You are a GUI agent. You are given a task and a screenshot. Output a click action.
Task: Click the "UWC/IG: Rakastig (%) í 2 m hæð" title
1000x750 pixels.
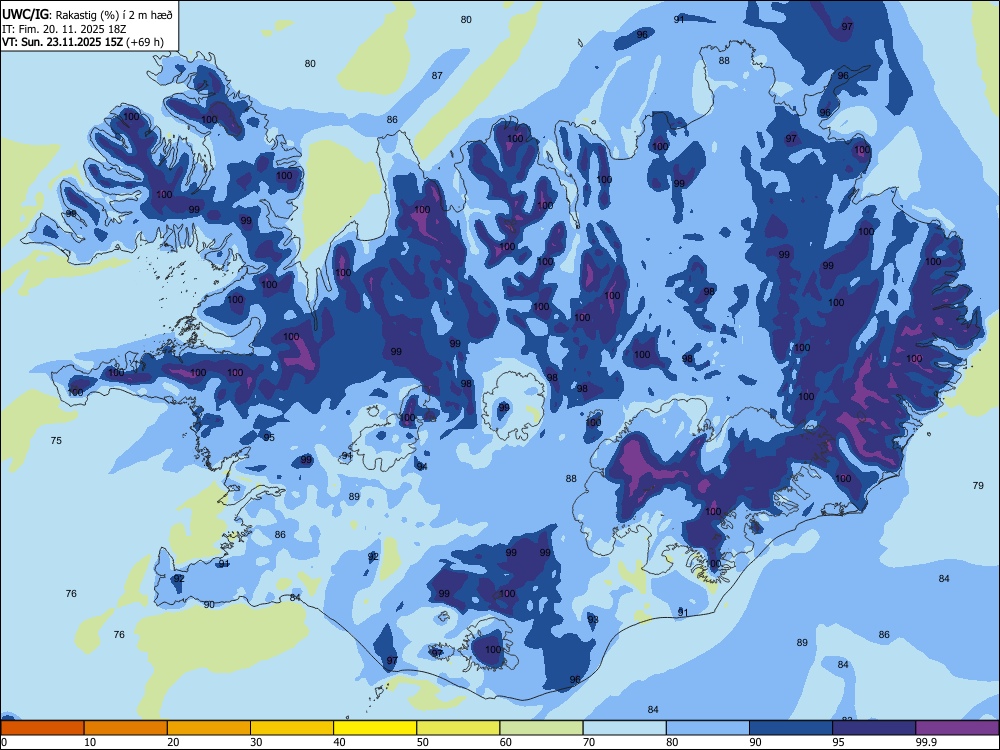87,15
